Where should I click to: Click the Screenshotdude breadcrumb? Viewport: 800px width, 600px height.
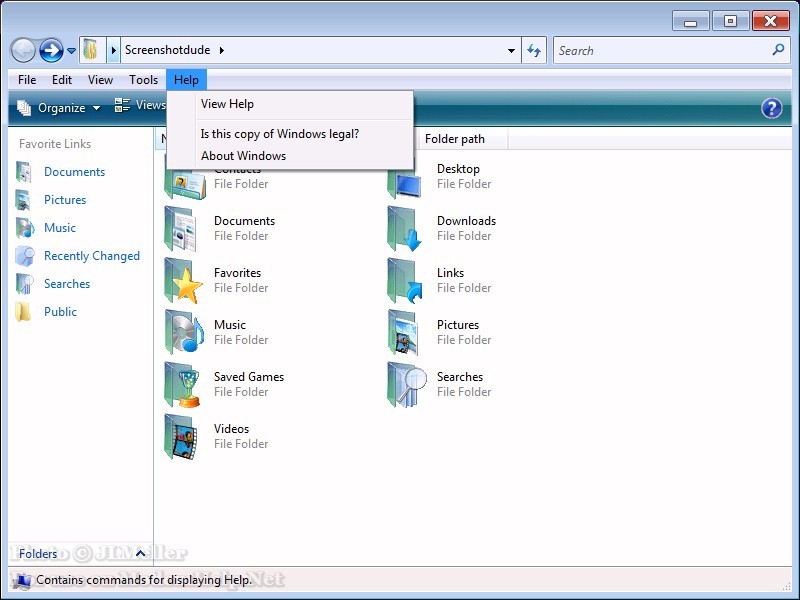click(167, 50)
